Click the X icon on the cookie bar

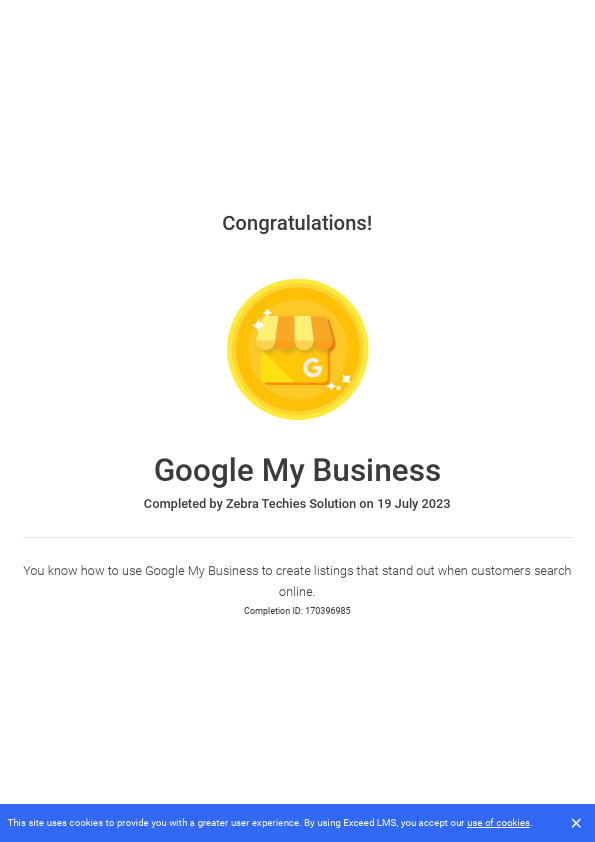click(576, 823)
